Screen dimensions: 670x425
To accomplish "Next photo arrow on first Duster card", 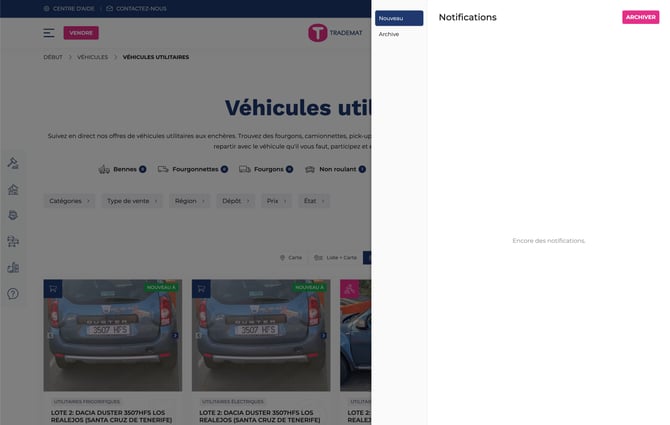I will pos(175,336).
